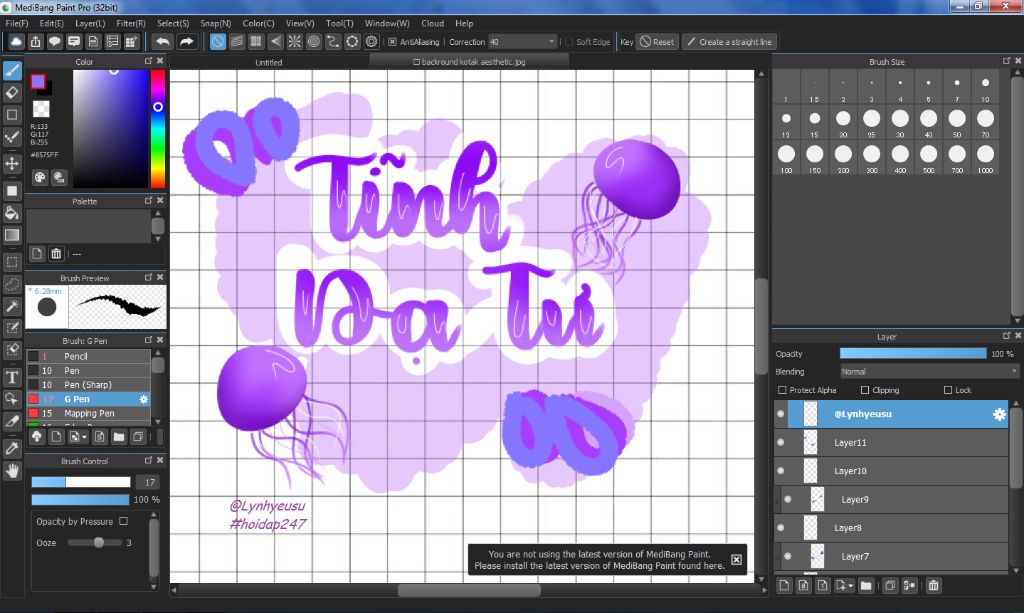
Task: Create a new raster layer icon
Action: tap(784, 586)
